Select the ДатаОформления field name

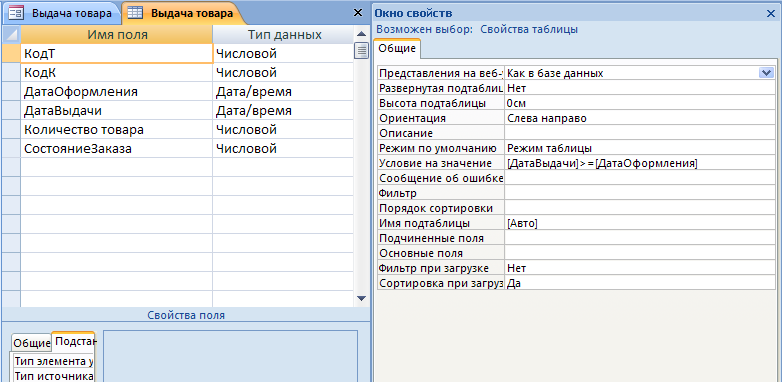[x=117, y=92]
